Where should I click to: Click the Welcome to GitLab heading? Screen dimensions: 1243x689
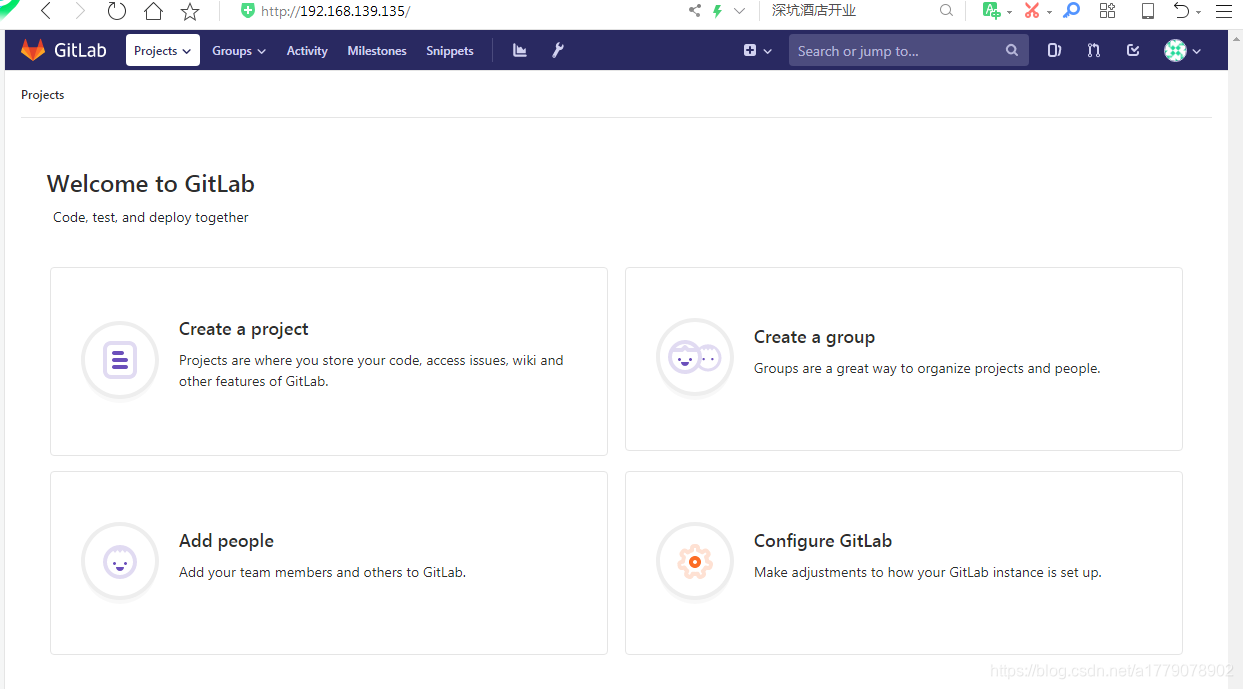coord(151,184)
